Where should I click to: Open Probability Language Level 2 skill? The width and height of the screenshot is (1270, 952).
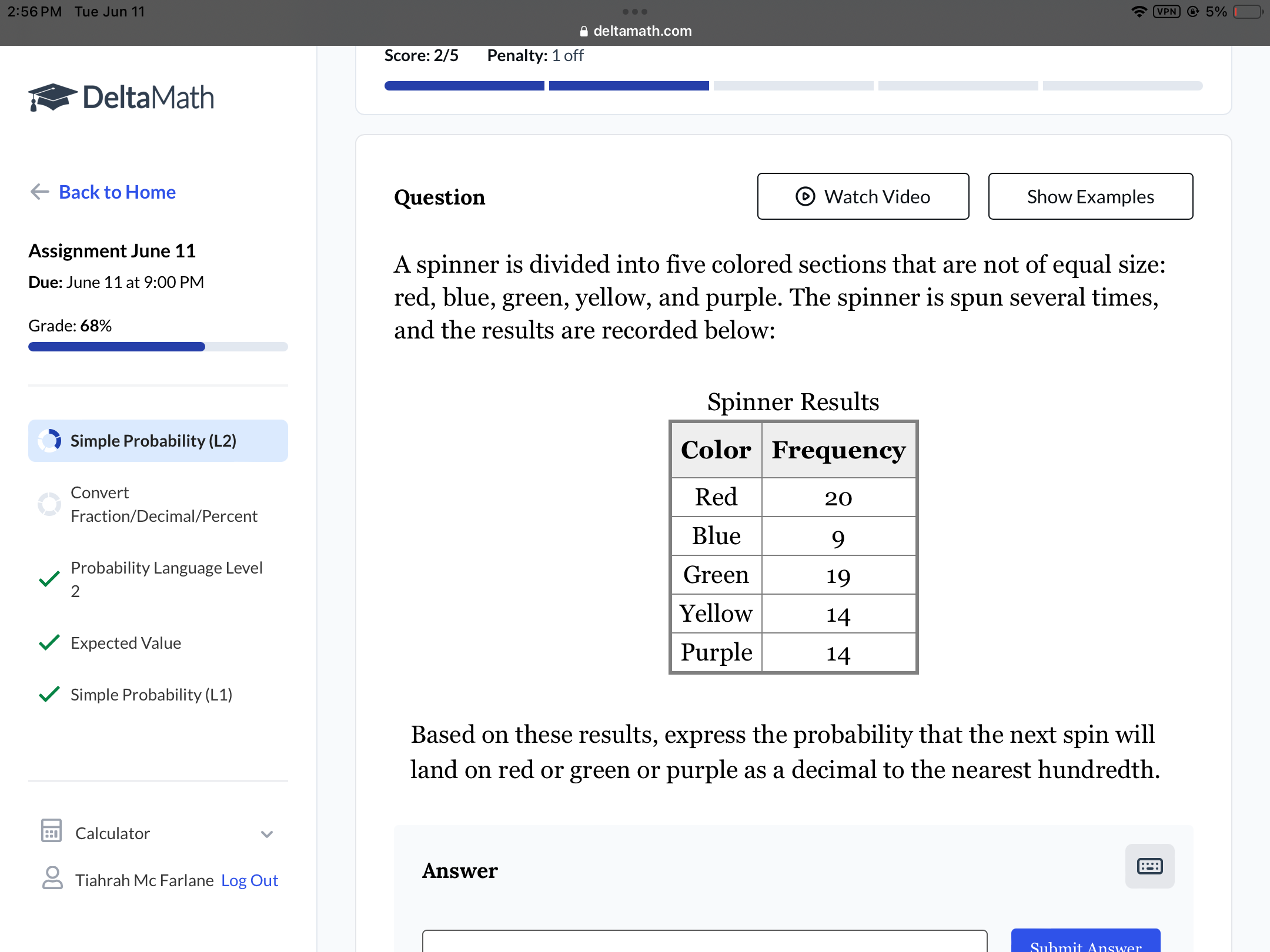click(166, 579)
